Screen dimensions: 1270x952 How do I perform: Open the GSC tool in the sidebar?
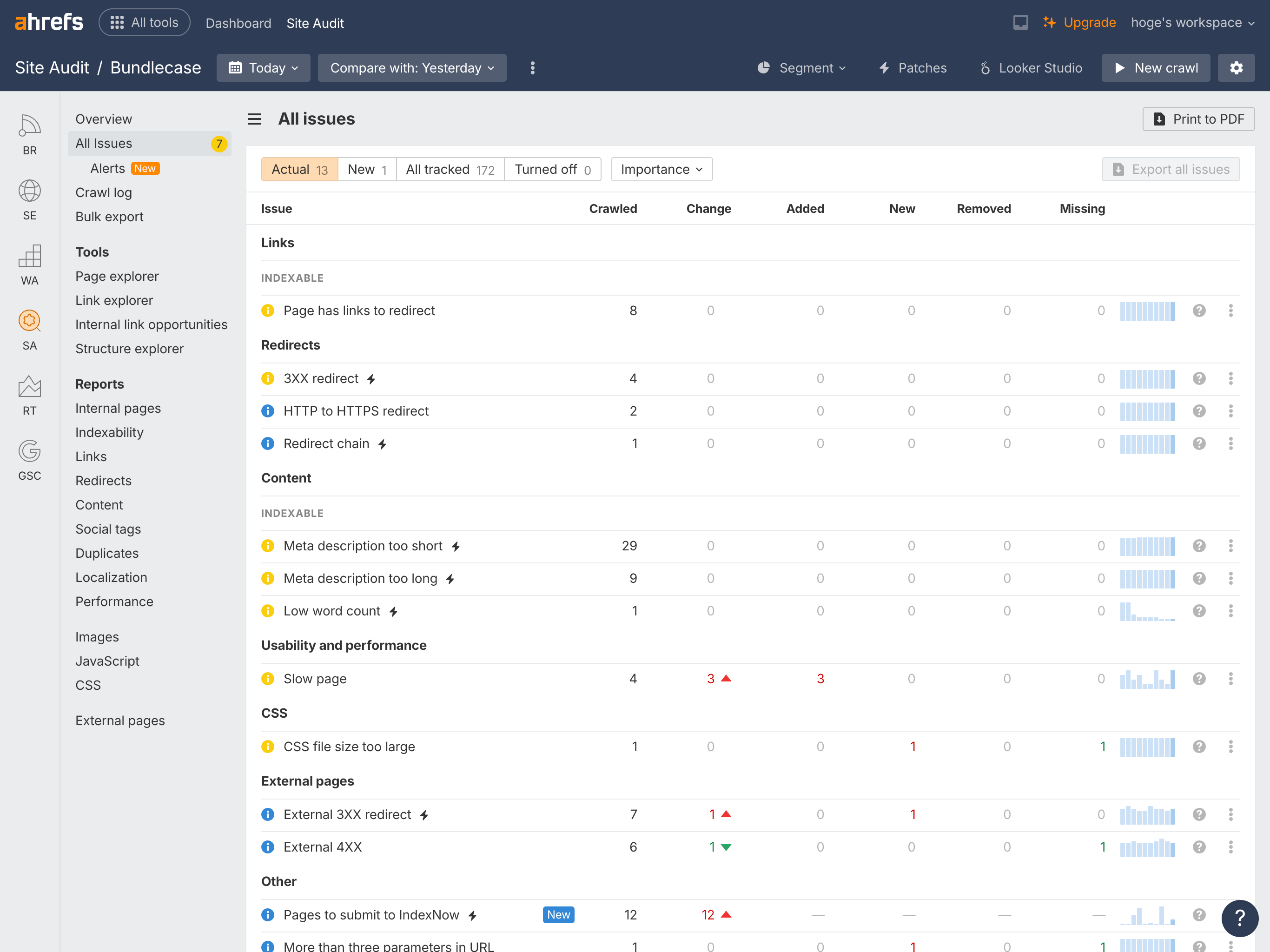tap(29, 452)
